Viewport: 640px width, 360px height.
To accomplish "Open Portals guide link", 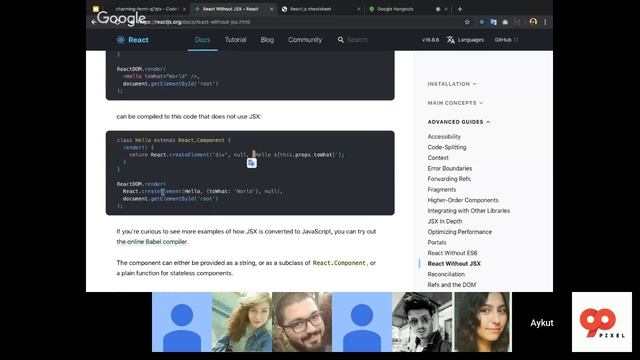I will (x=437, y=242).
